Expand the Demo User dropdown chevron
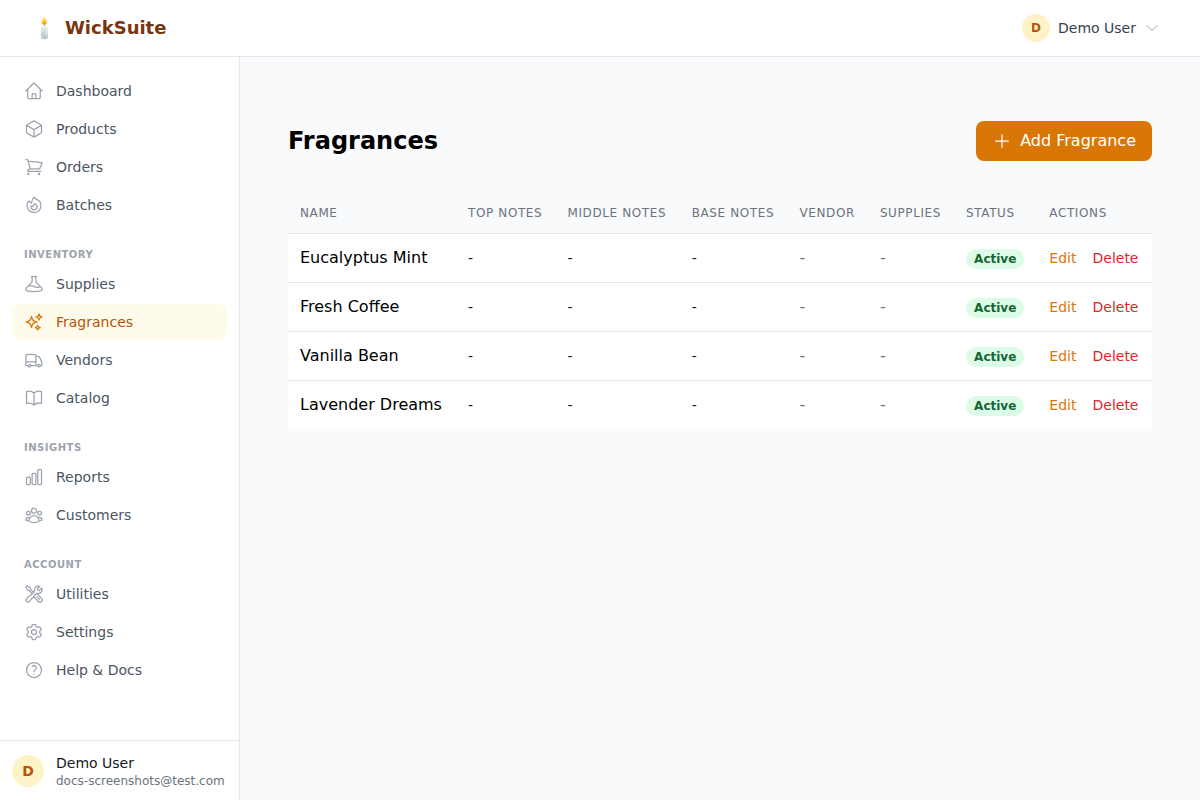 (1151, 28)
